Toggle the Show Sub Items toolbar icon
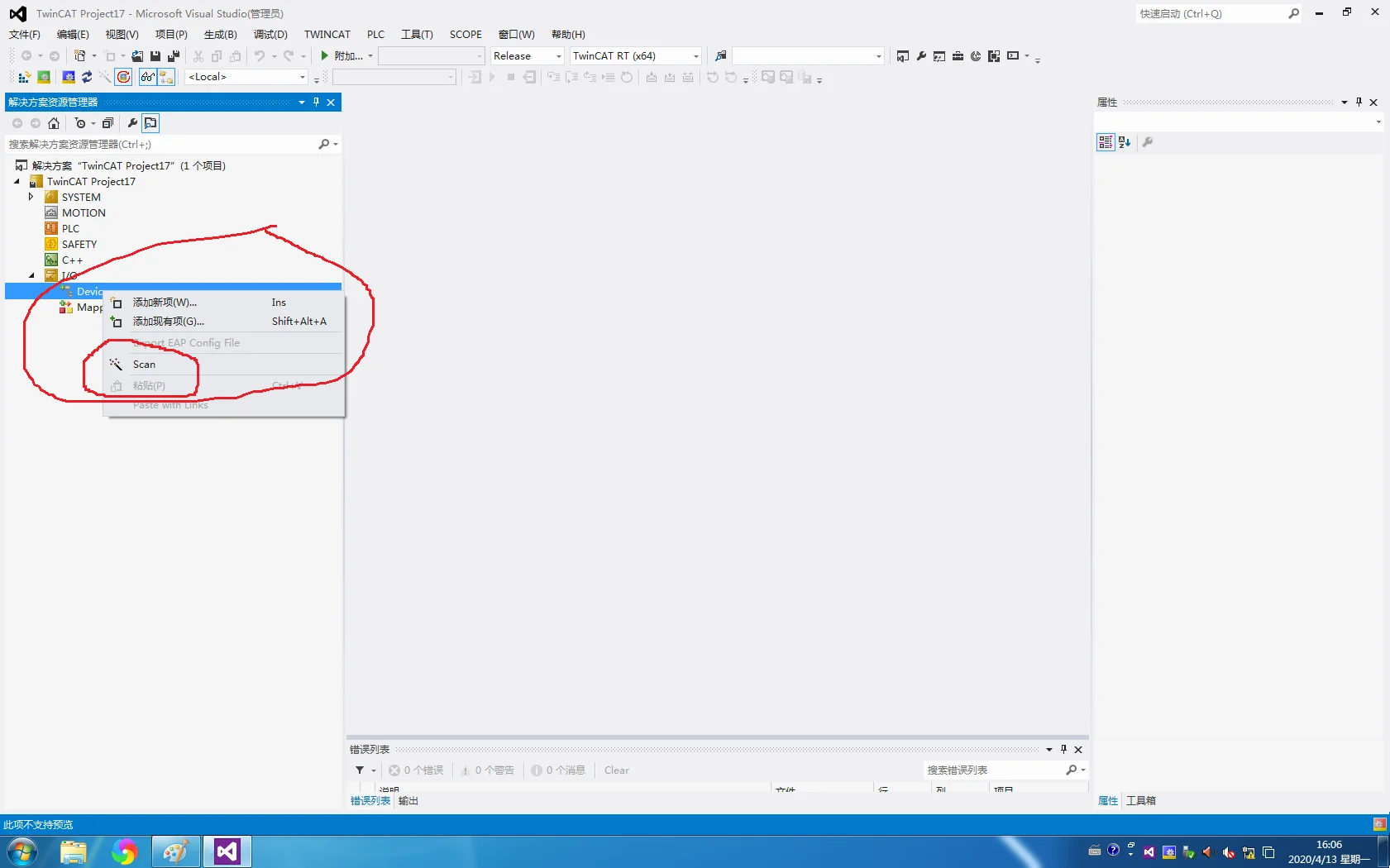Image resolution: width=1390 pixels, height=868 pixels. (x=166, y=77)
